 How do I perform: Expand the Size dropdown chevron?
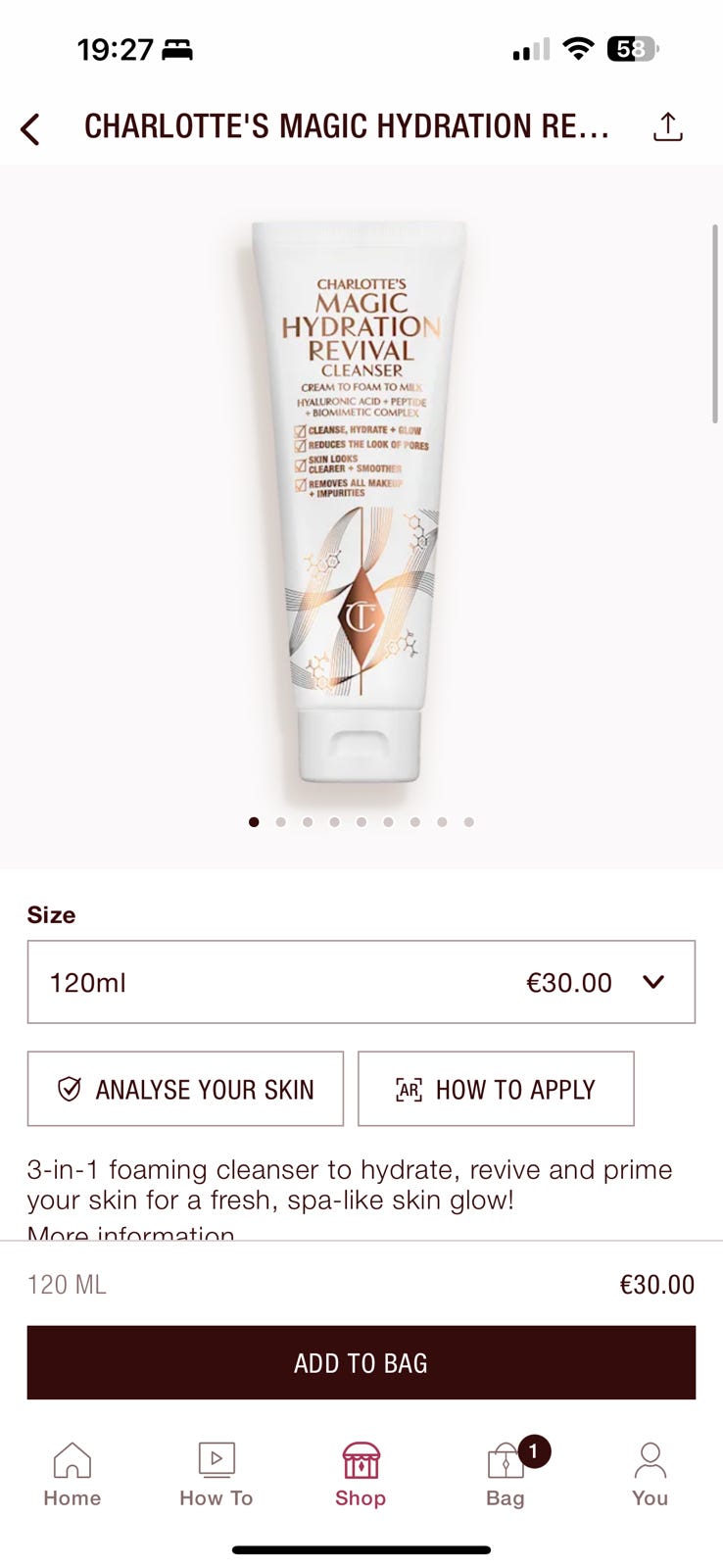[653, 982]
